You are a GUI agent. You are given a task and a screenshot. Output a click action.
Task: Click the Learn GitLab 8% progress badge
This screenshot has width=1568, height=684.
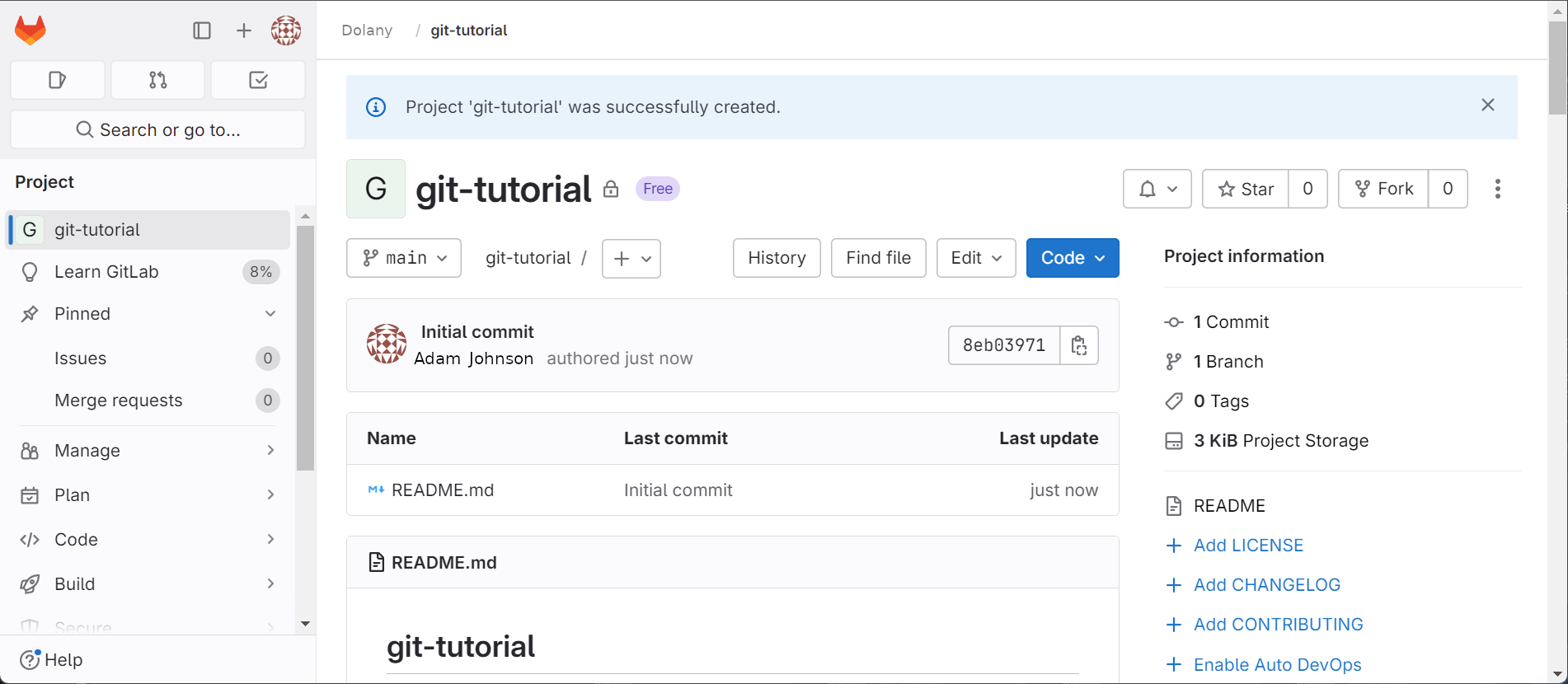pyautogui.click(x=261, y=272)
